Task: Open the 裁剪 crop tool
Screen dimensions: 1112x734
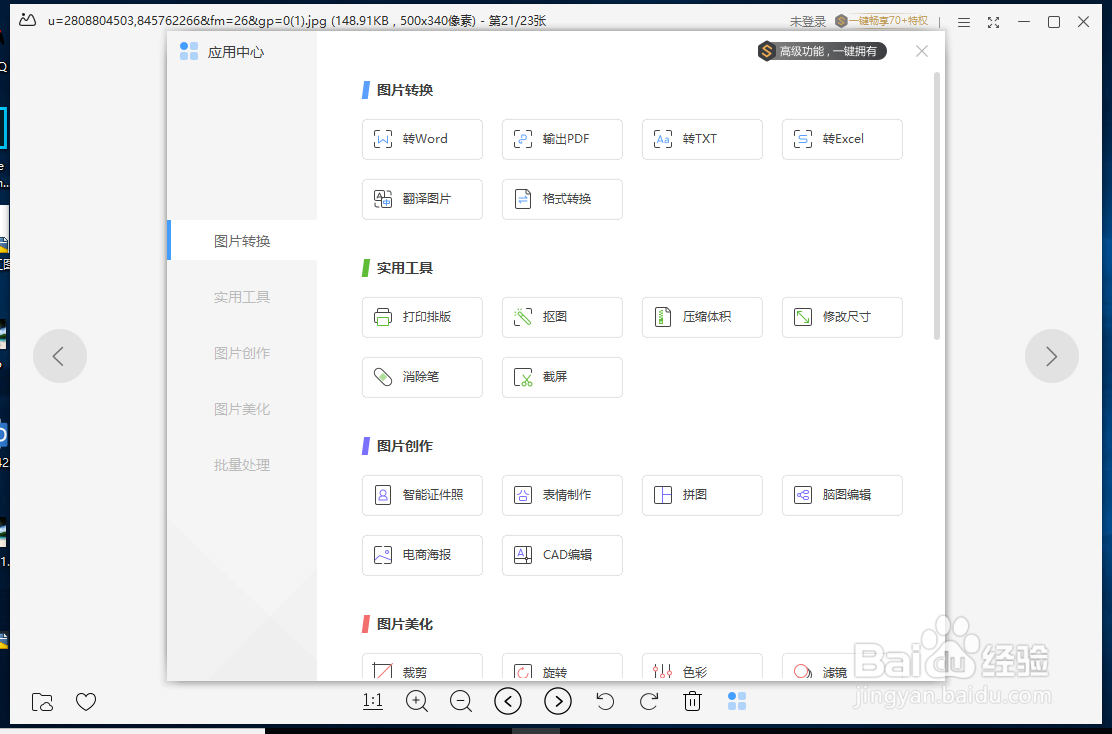Action: tap(422, 667)
